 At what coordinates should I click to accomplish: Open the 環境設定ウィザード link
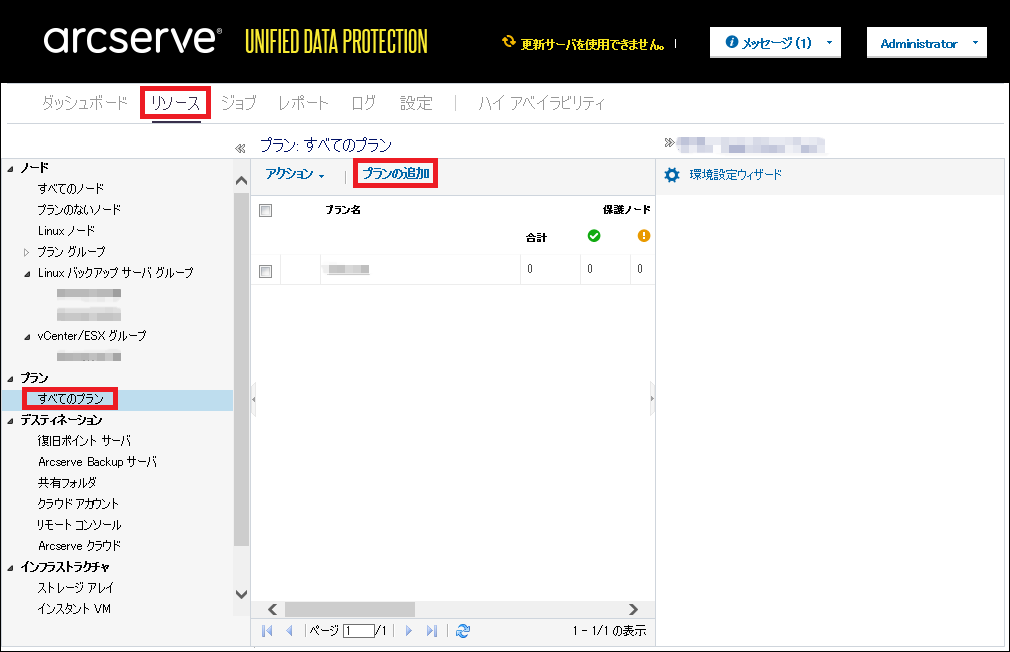point(736,175)
